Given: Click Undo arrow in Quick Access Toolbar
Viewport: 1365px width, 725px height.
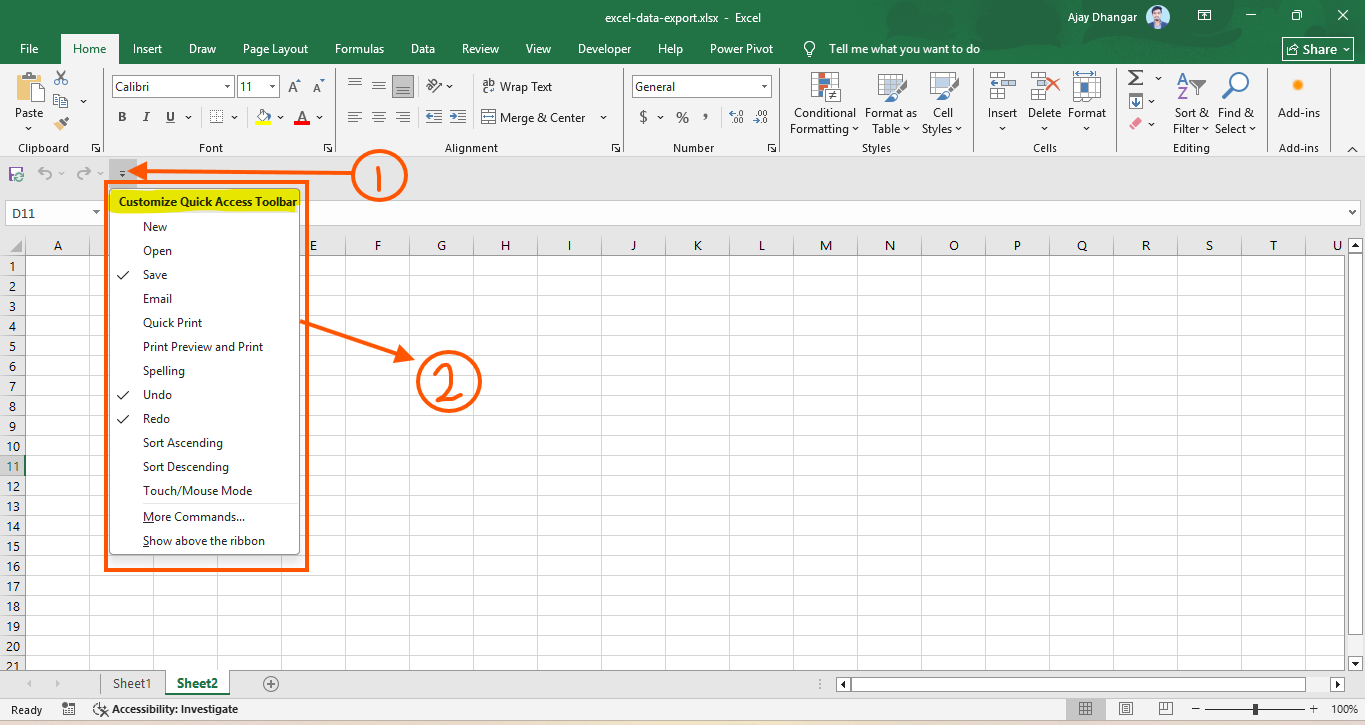Looking at the screenshot, I should 45,174.
